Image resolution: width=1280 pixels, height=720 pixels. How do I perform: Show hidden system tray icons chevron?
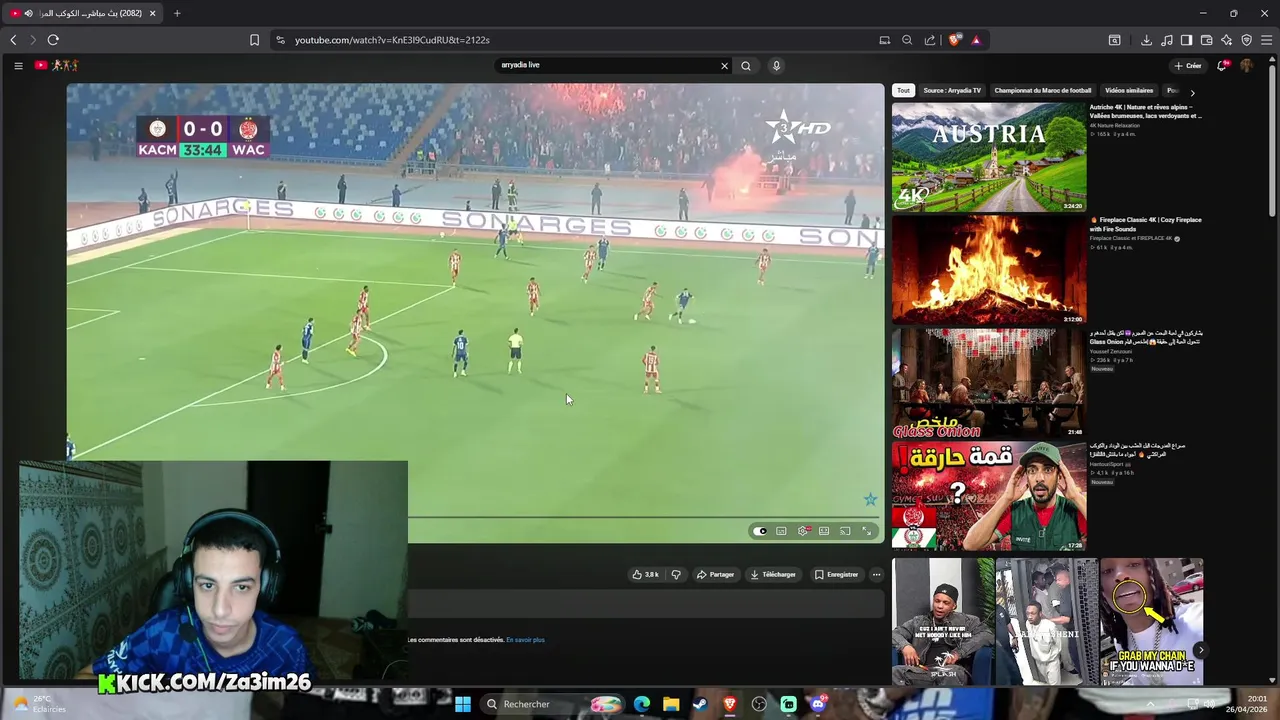click(1150, 704)
